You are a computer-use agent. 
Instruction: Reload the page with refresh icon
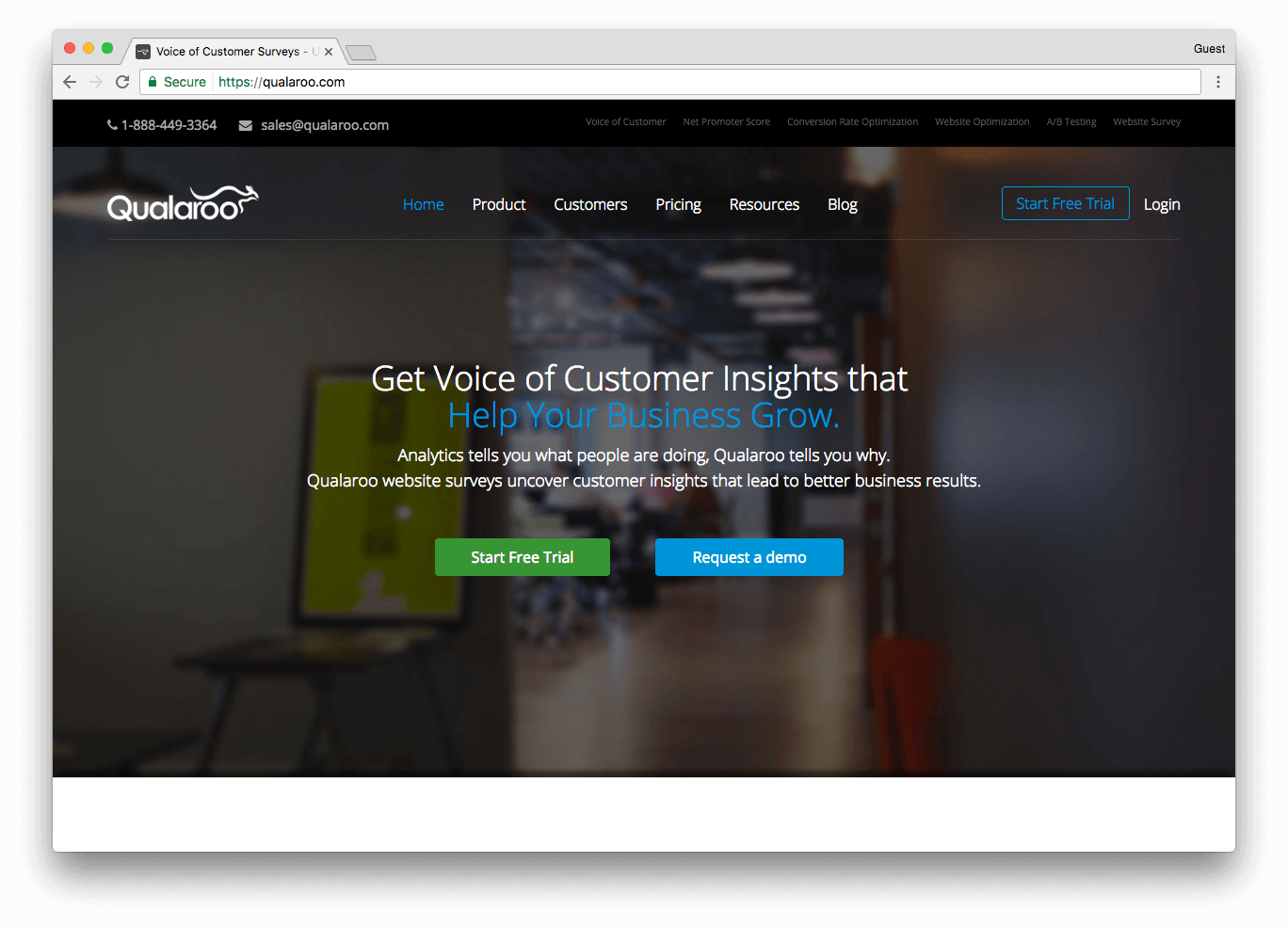click(x=122, y=82)
